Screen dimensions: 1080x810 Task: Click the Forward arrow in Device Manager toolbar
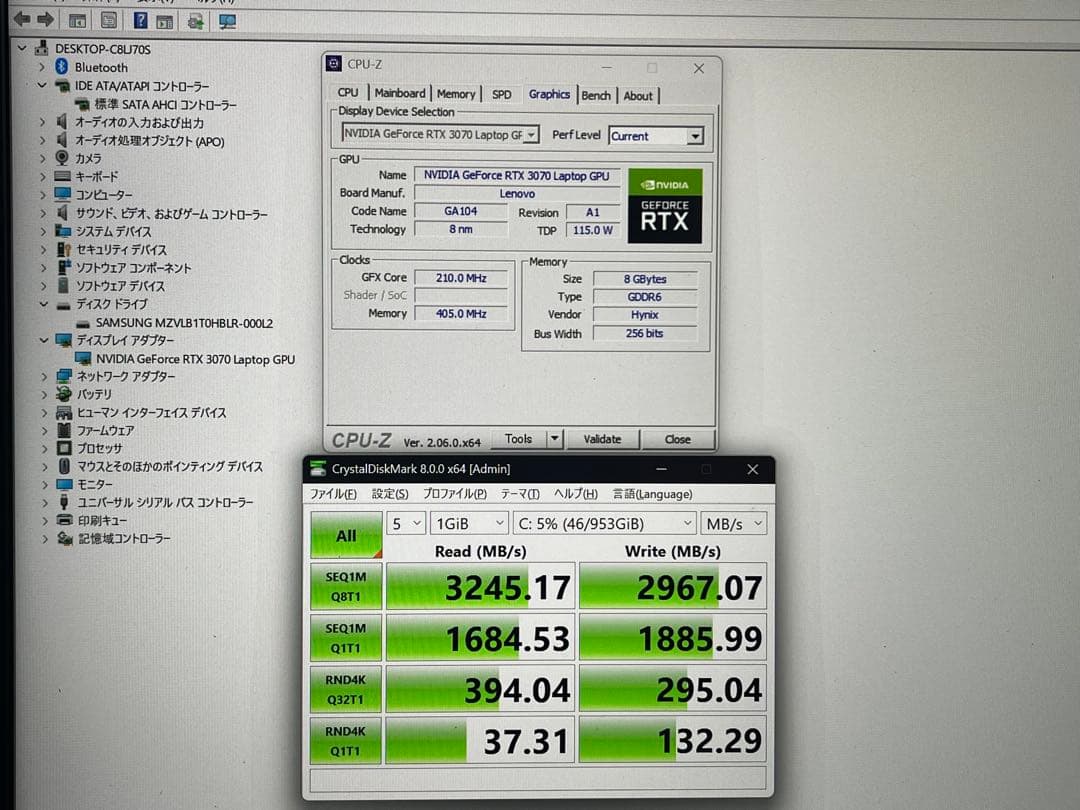pyautogui.click(x=44, y=20)
